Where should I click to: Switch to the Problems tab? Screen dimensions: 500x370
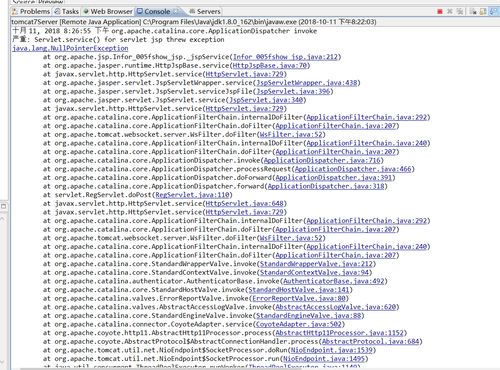31,12
